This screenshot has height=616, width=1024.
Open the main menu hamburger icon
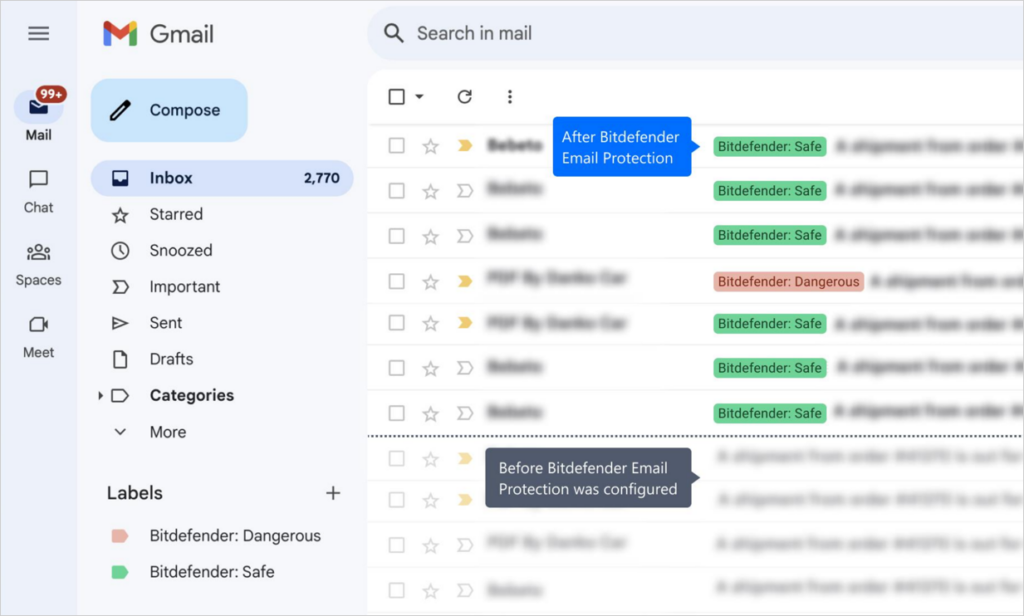[39, 33]
